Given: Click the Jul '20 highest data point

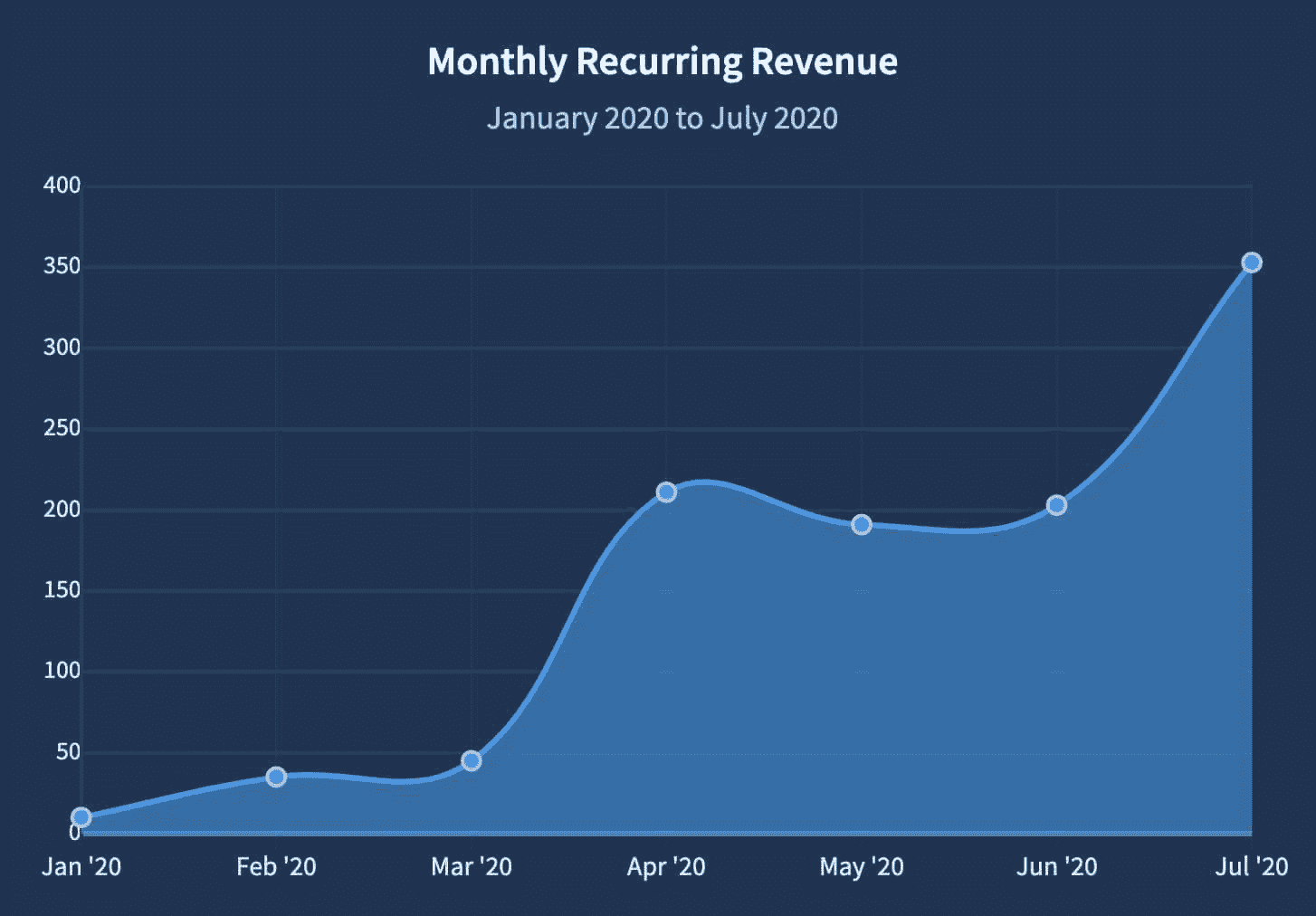Looking at the screenshot, I should pos(1252,262).
